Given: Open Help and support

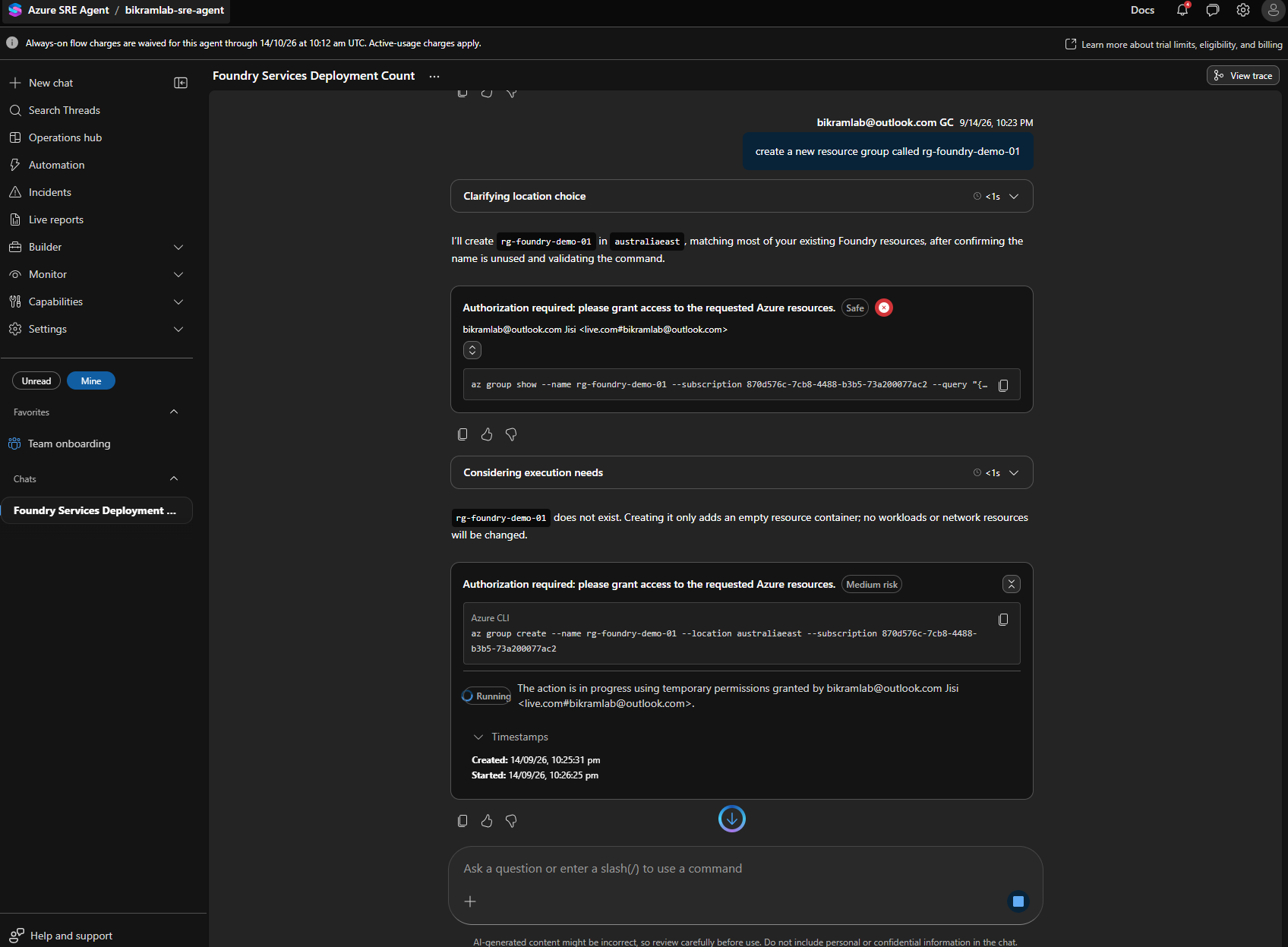Looking at the screenshot, I should click(61, 936).
